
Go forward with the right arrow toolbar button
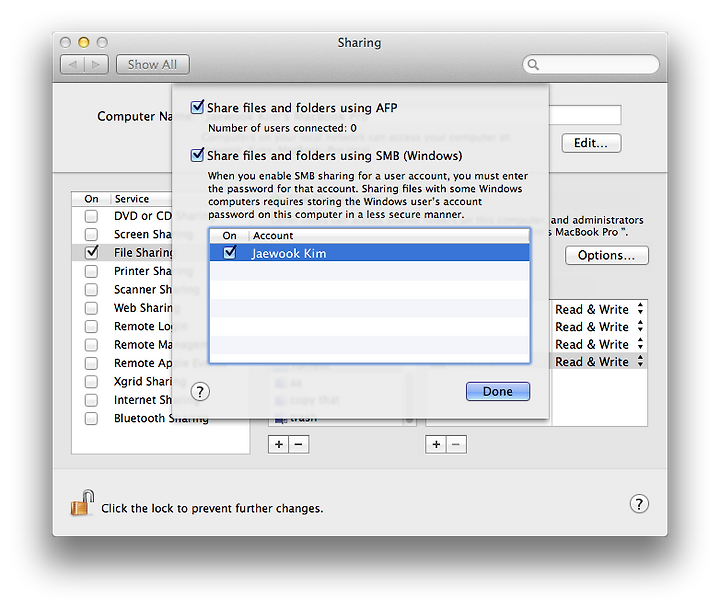[96, 64]
